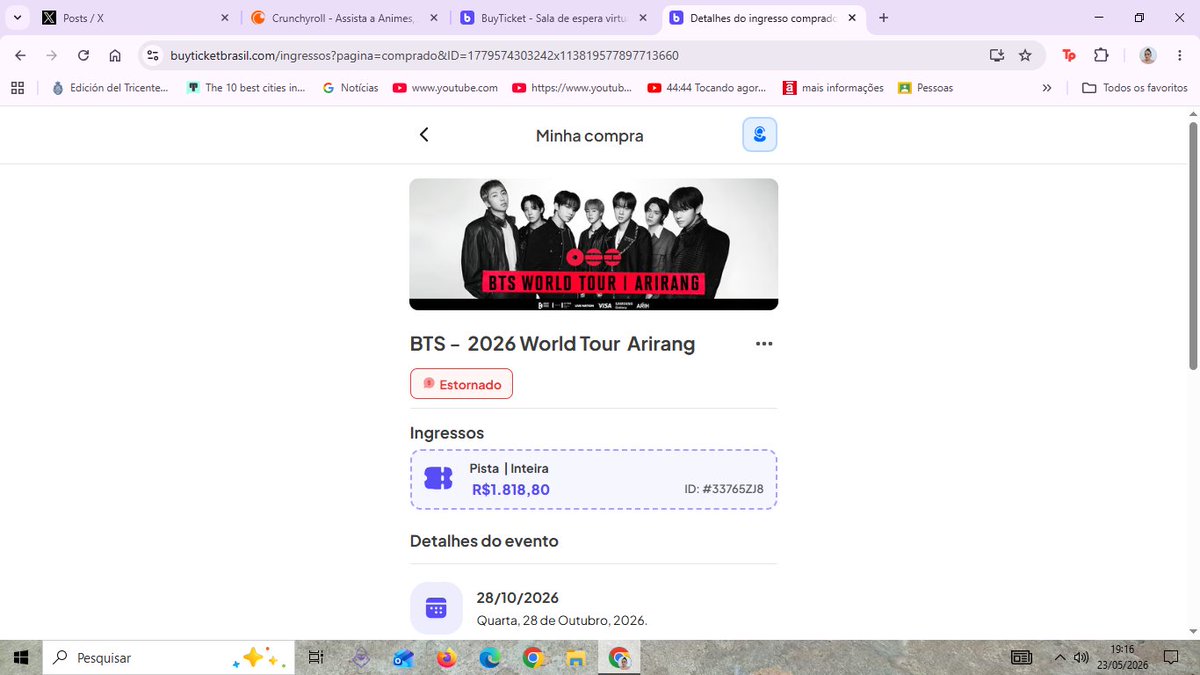Open the apps grid in bookmarks bar
The width and height of the screenshot is (1200, 675).
pos(17,88)
